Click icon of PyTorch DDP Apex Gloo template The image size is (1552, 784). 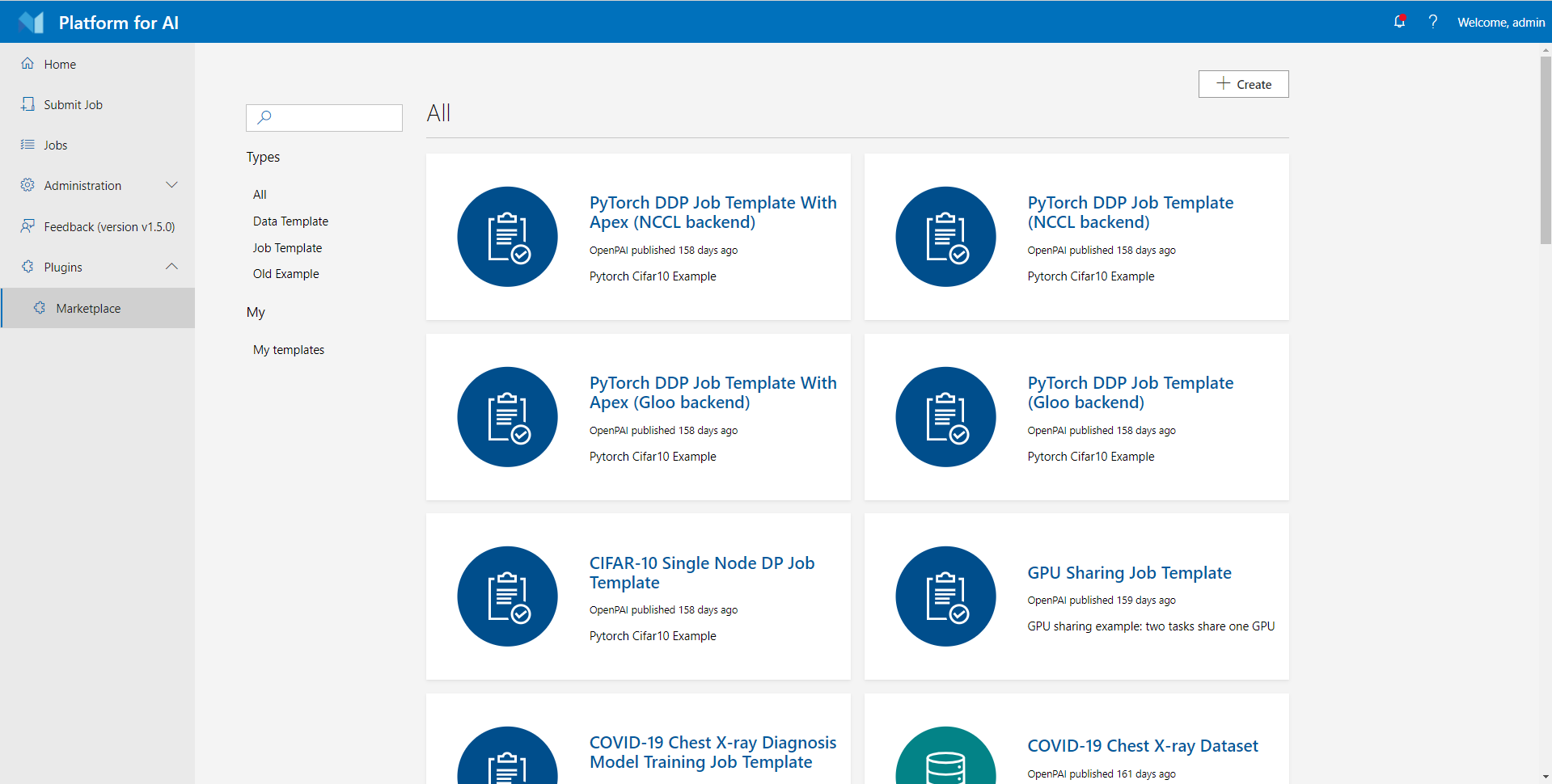pyautogui.click(x=507, y=417)
